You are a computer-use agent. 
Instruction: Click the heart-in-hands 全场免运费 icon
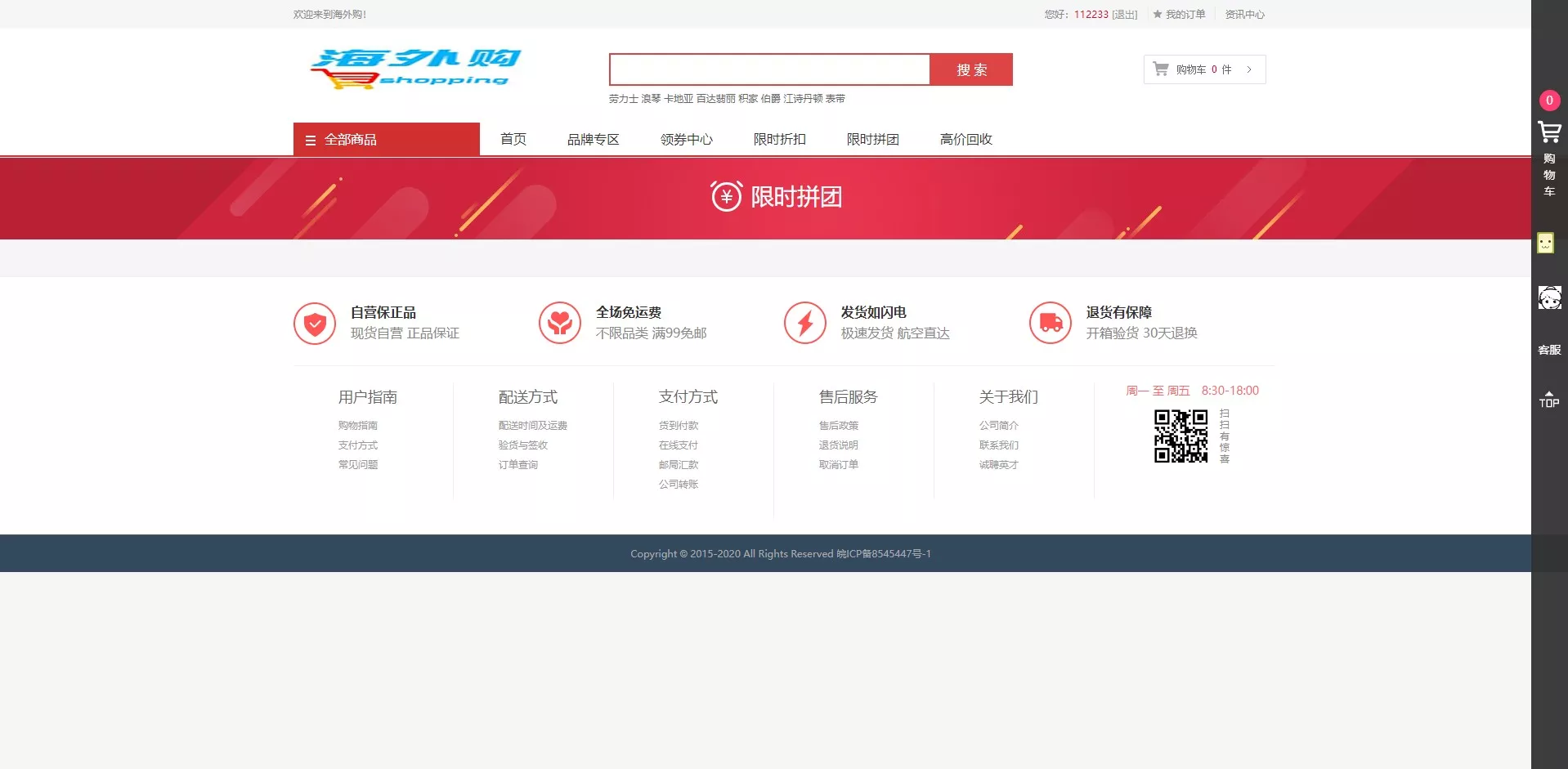[x=560, y=324]
